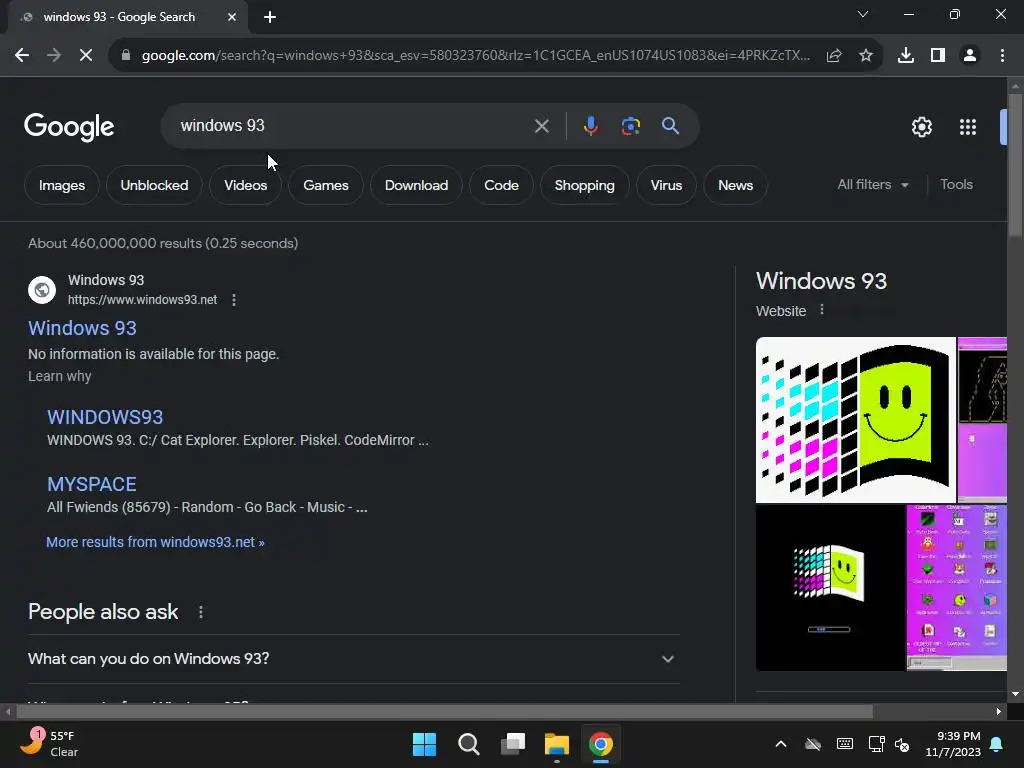Image resolution: width=1024 pixels, height=768 pixels.
Task: Open the All filters dropdown
Action: coord(873,185)
